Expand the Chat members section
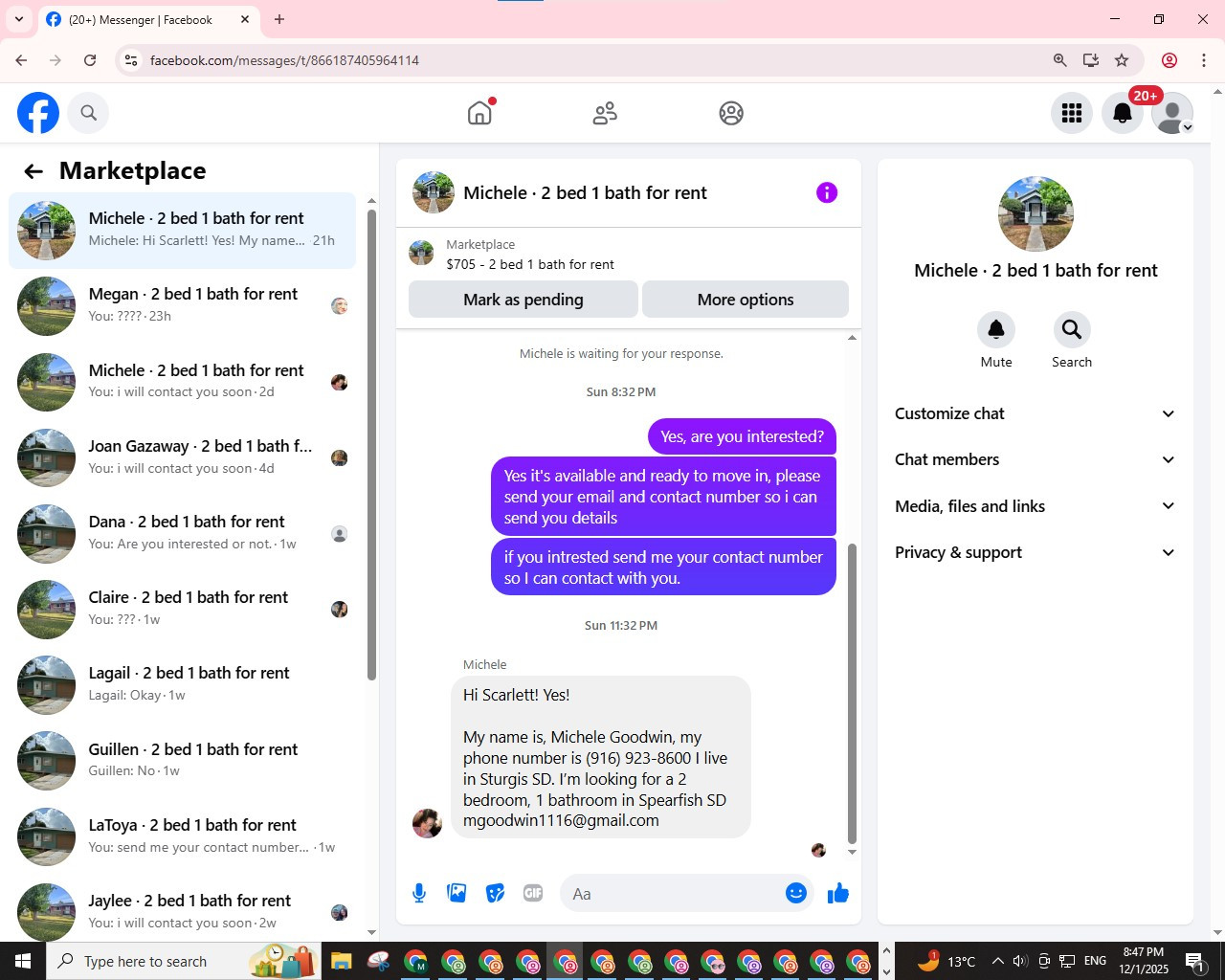1225x980 pixels. [1035, 459]
